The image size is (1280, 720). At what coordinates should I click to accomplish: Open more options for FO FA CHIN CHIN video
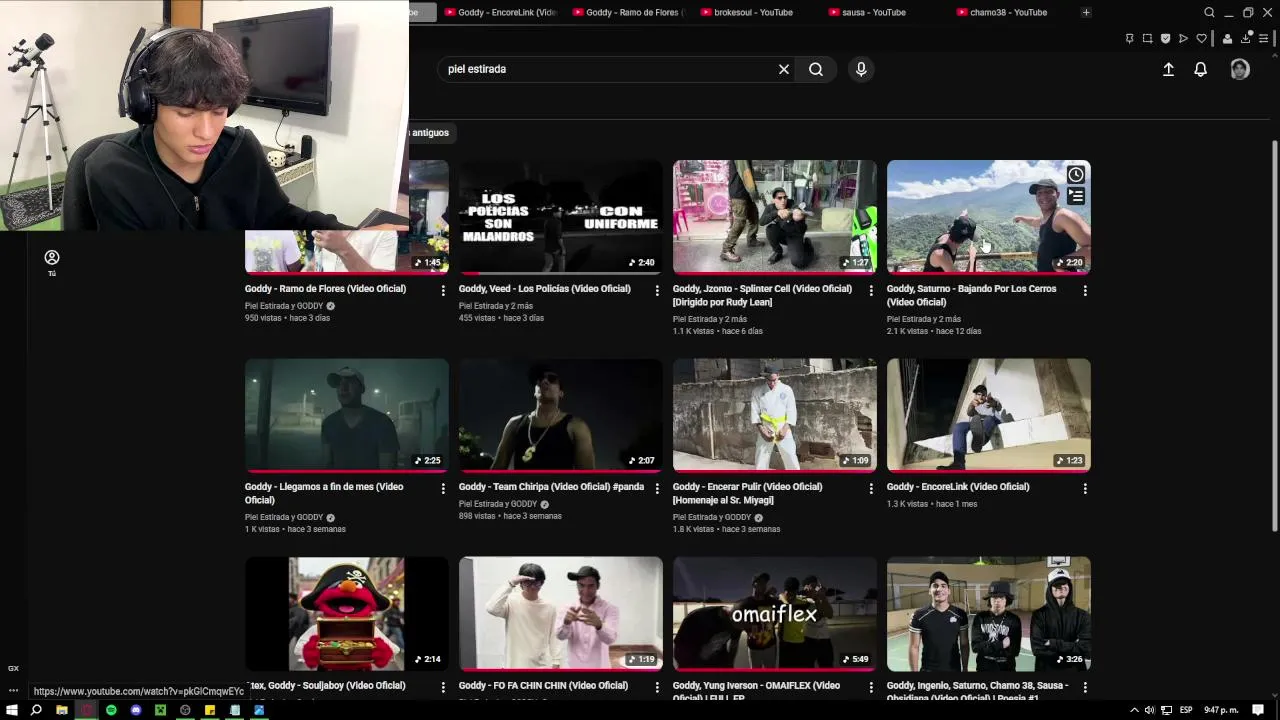[657, 686]
